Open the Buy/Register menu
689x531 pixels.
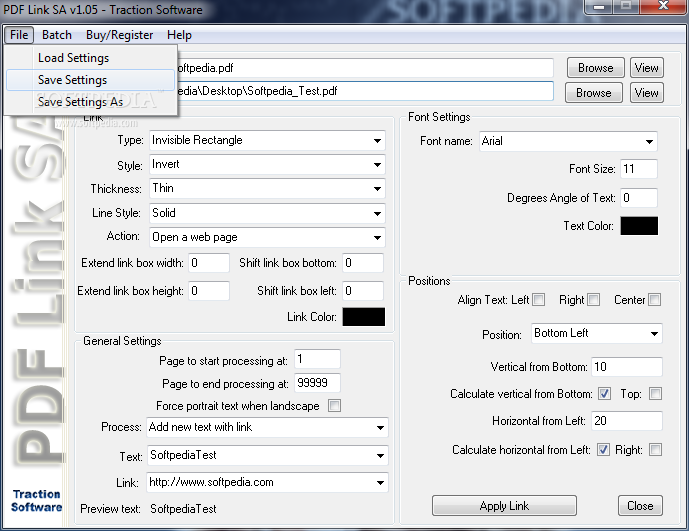coord(120,35)
